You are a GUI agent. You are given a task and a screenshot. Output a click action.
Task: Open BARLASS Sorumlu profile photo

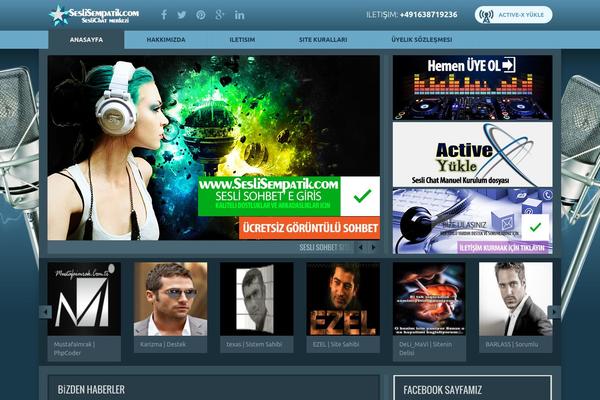coord(516,299)
